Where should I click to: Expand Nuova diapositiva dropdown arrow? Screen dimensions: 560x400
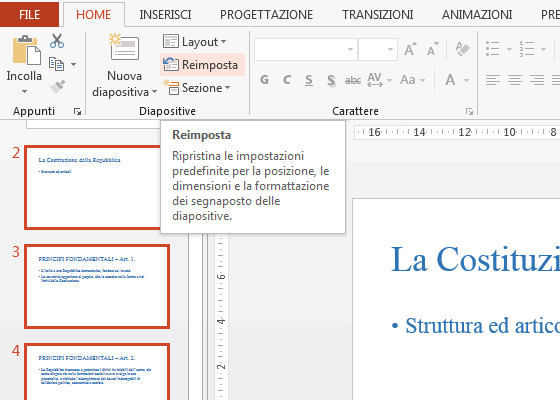[154, 92]
